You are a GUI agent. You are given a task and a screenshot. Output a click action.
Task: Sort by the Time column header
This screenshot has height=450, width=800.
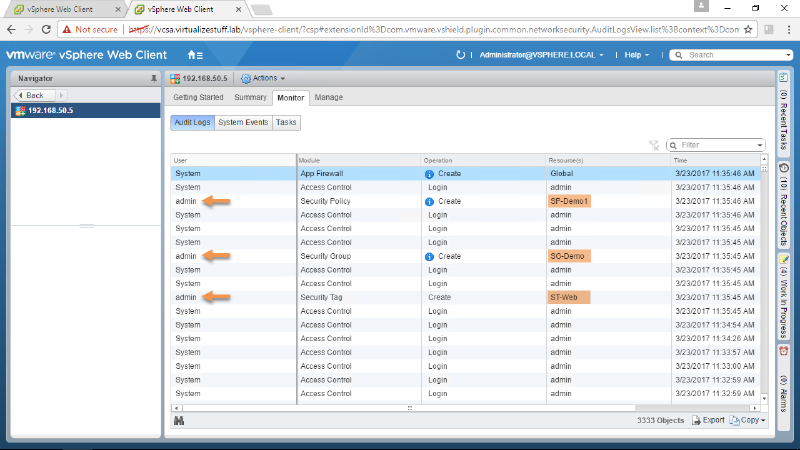715,160
